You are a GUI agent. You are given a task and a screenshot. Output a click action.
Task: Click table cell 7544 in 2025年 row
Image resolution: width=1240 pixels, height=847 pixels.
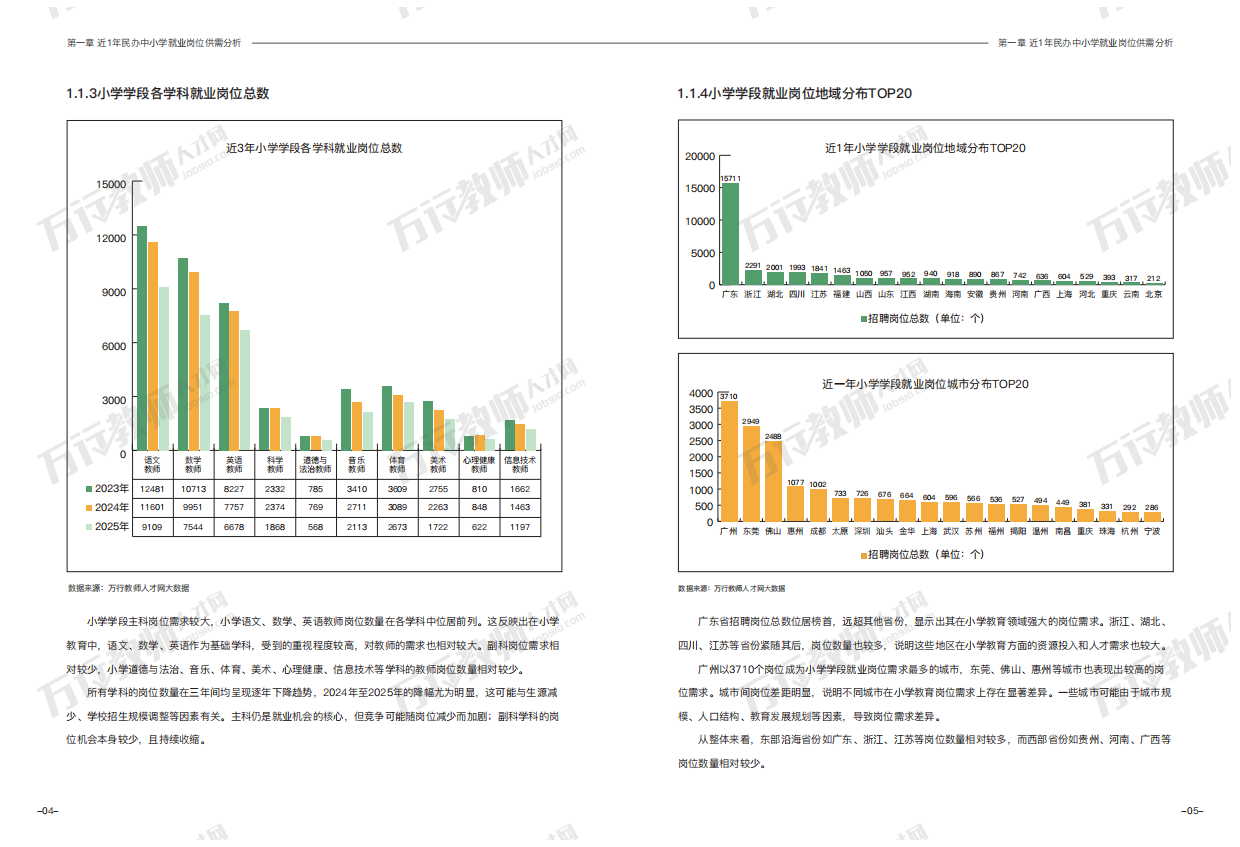click(193, 527)
